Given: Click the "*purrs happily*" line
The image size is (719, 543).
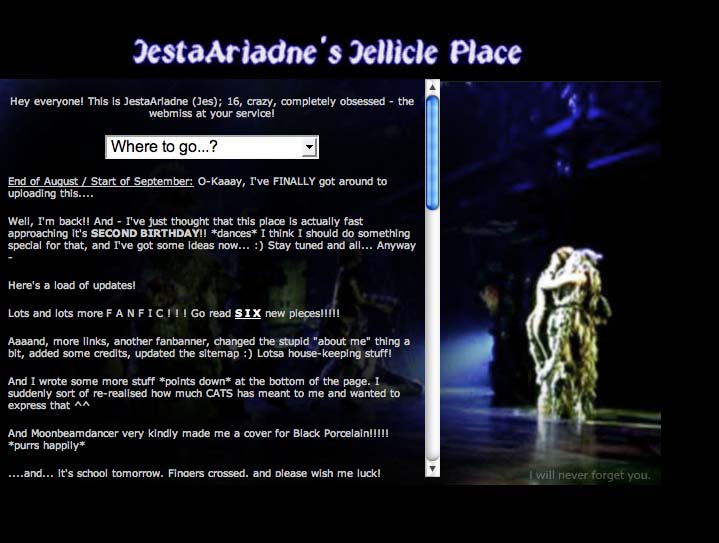Looking at the screenshot, I should [x=46, y=445].
